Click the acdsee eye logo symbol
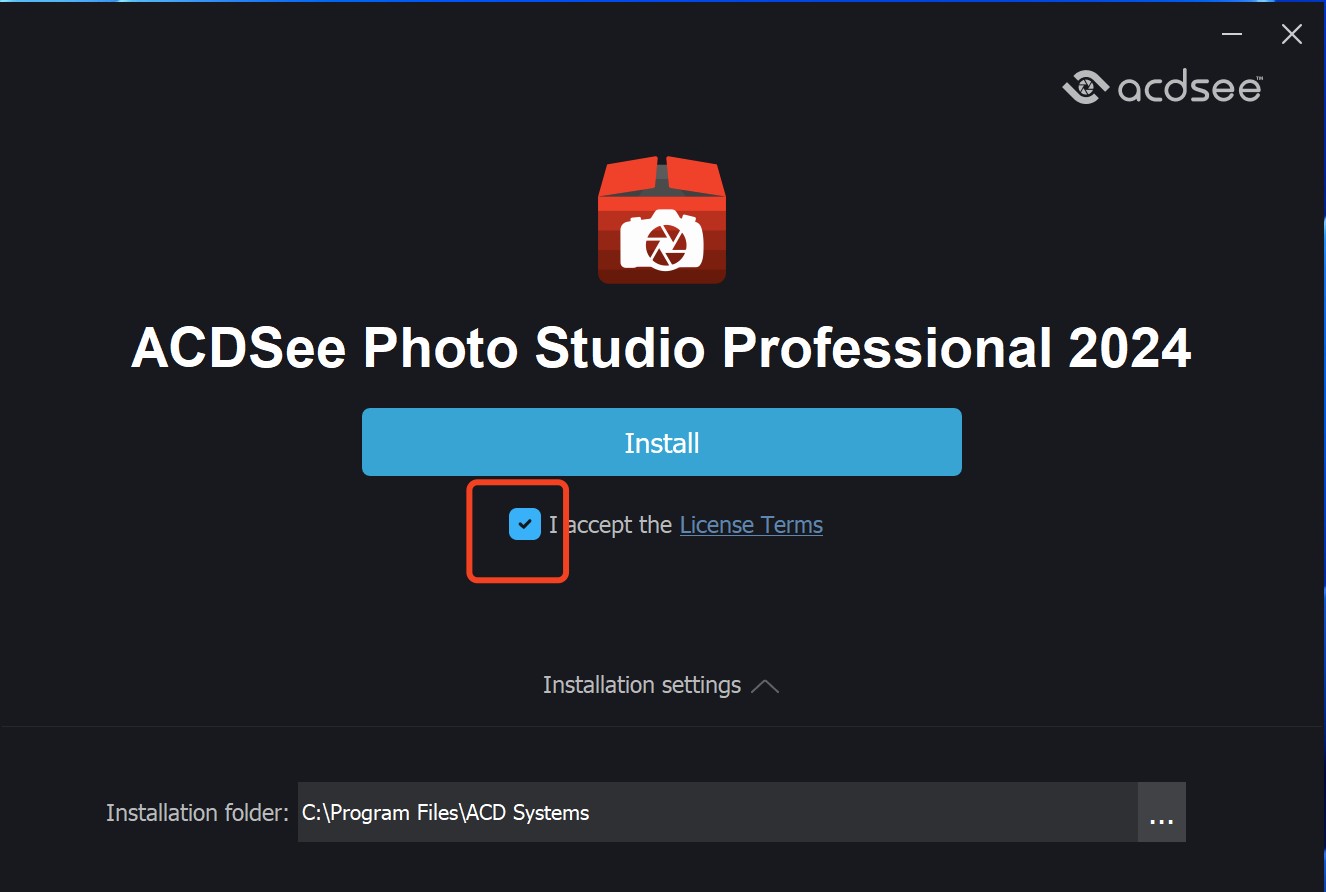Image resolution: width=1326 pixels, height=892 pixels. tap(1086, 87)
